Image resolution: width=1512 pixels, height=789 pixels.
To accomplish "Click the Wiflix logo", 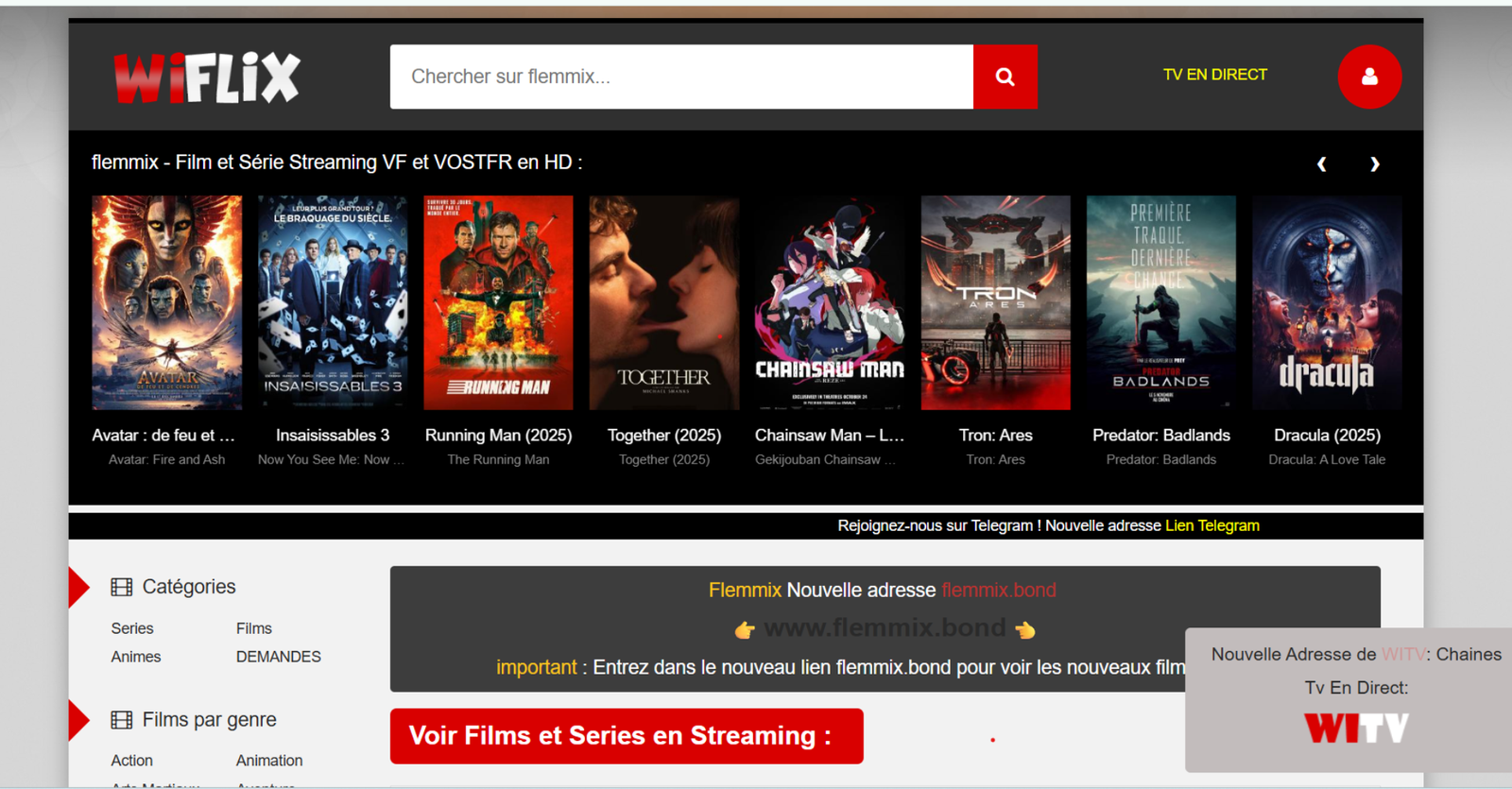I will tap(207, 77).
